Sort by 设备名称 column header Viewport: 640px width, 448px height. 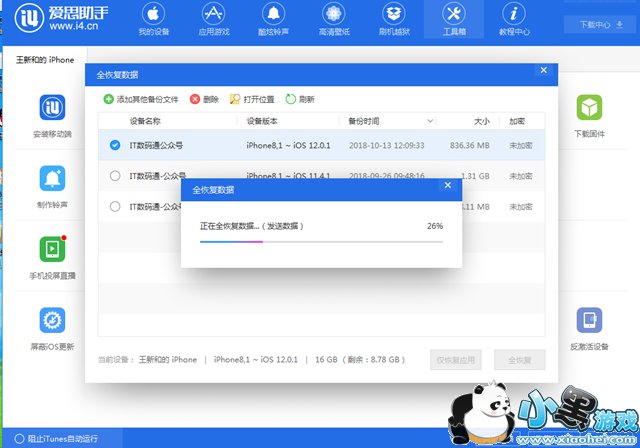point(145,121)
